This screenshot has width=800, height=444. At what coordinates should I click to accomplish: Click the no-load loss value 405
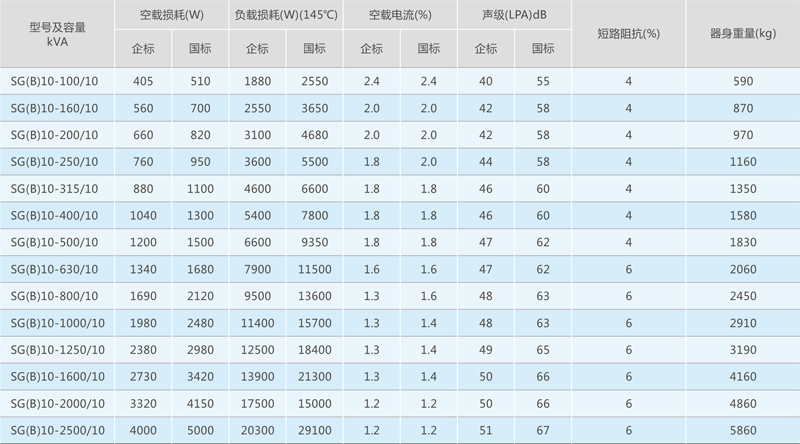143,81
